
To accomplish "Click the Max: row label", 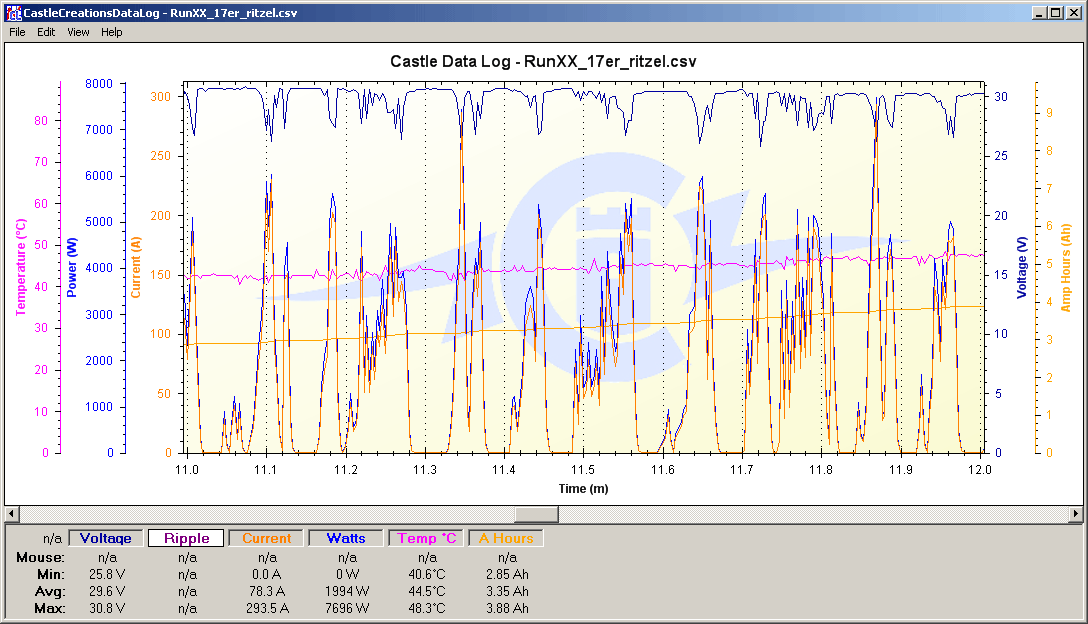I will [50, 609].
